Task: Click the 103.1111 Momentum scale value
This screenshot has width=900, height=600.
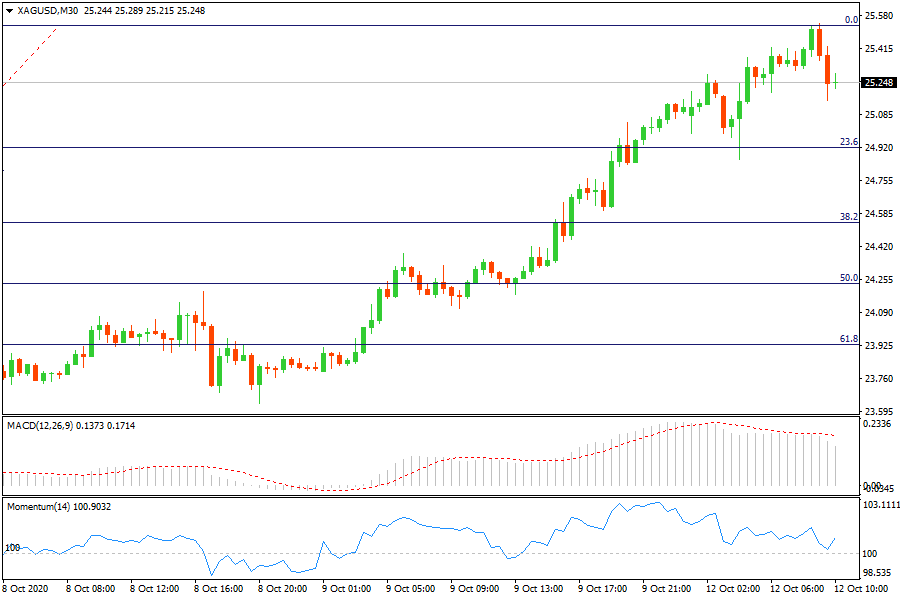Action: pos(879,507)
